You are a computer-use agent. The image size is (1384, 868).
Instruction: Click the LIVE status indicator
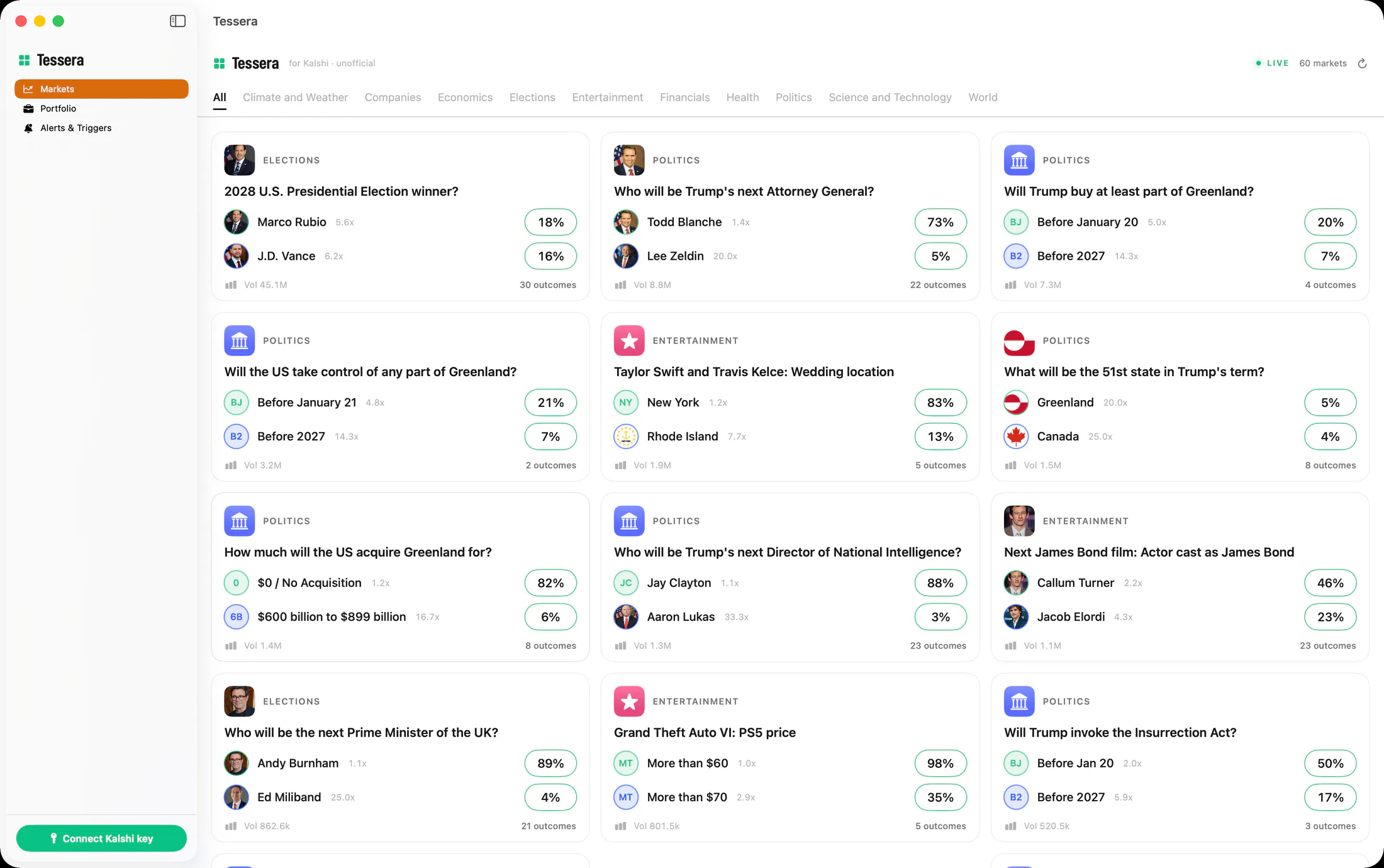pos(1272,64)
